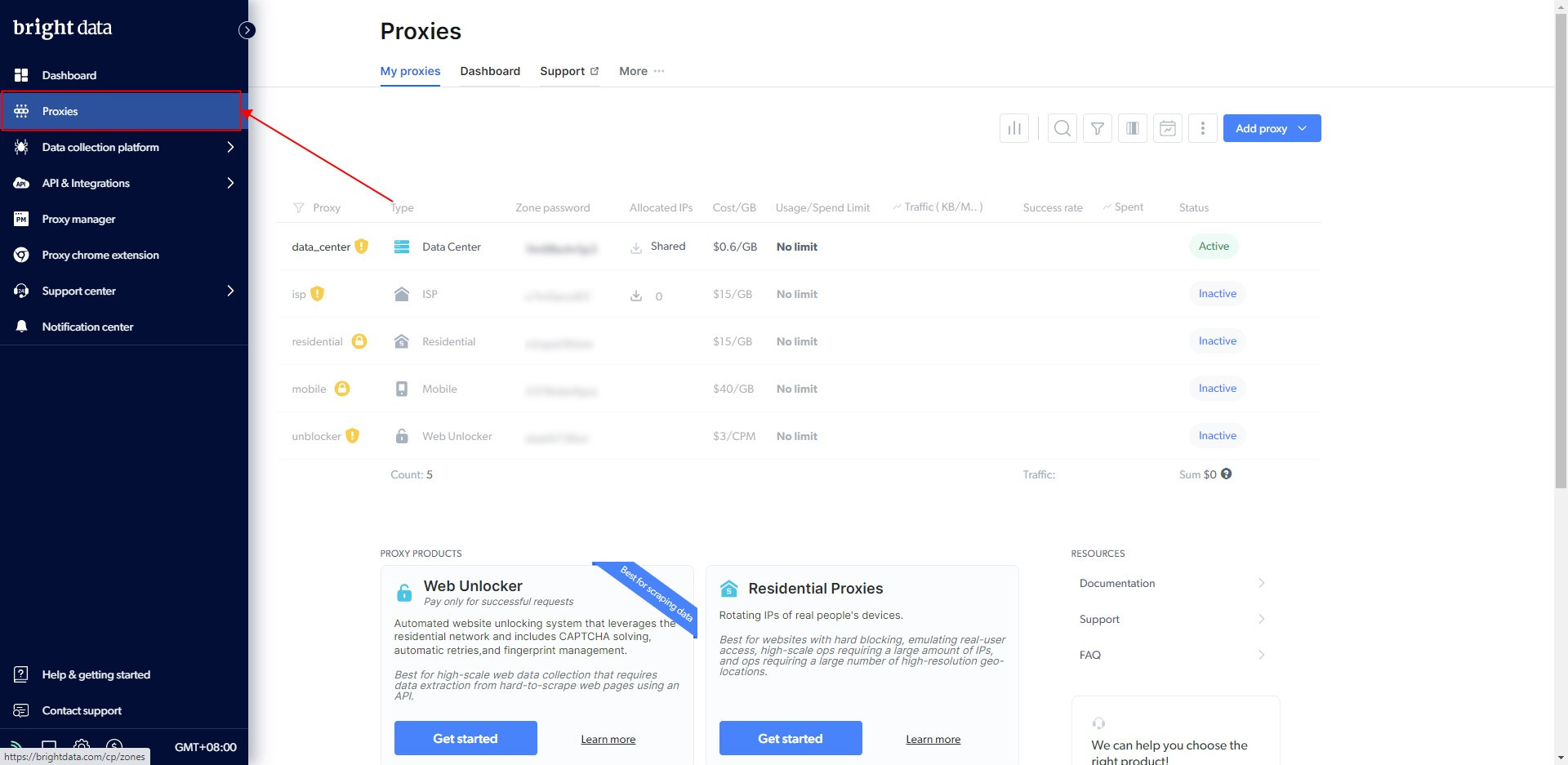Click the $0.6/GB cost for data_center
This screenshot has height=765, width=1568.
click(x=735, y=247)
